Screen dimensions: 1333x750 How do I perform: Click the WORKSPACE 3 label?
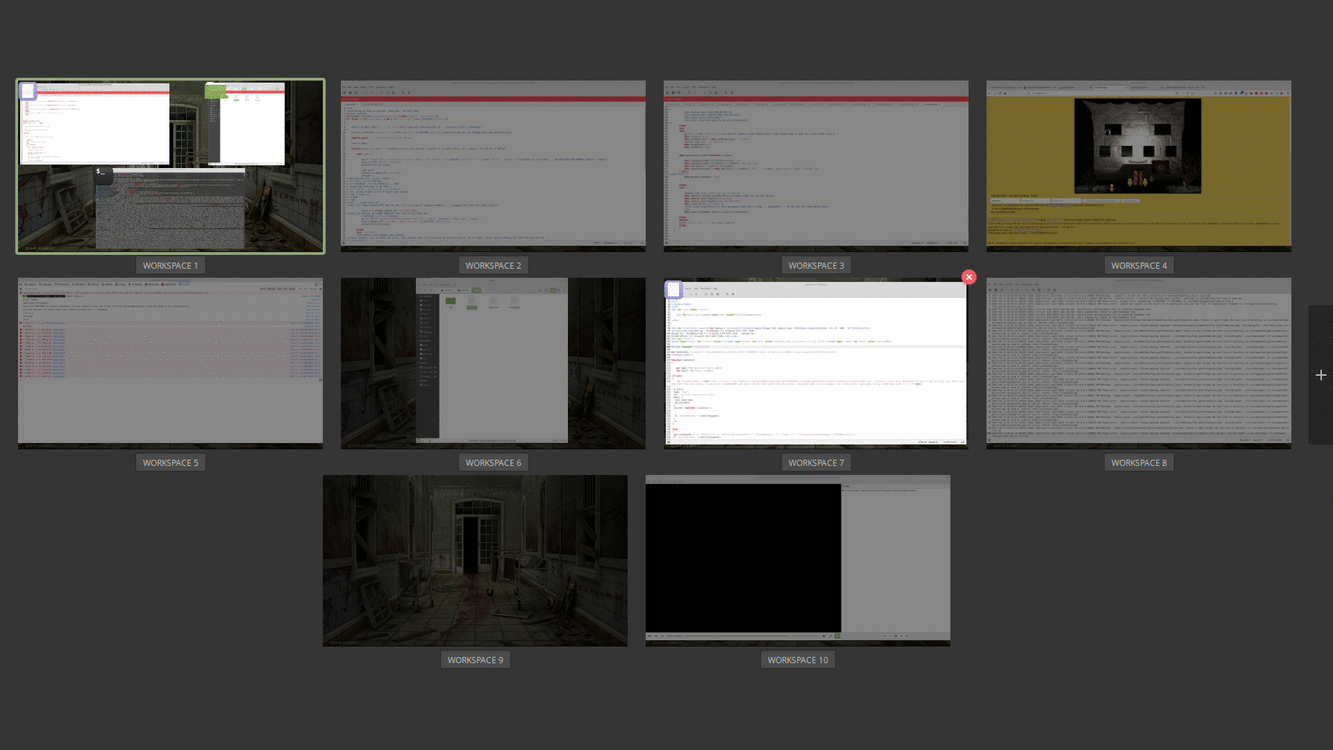pos(816,264)
